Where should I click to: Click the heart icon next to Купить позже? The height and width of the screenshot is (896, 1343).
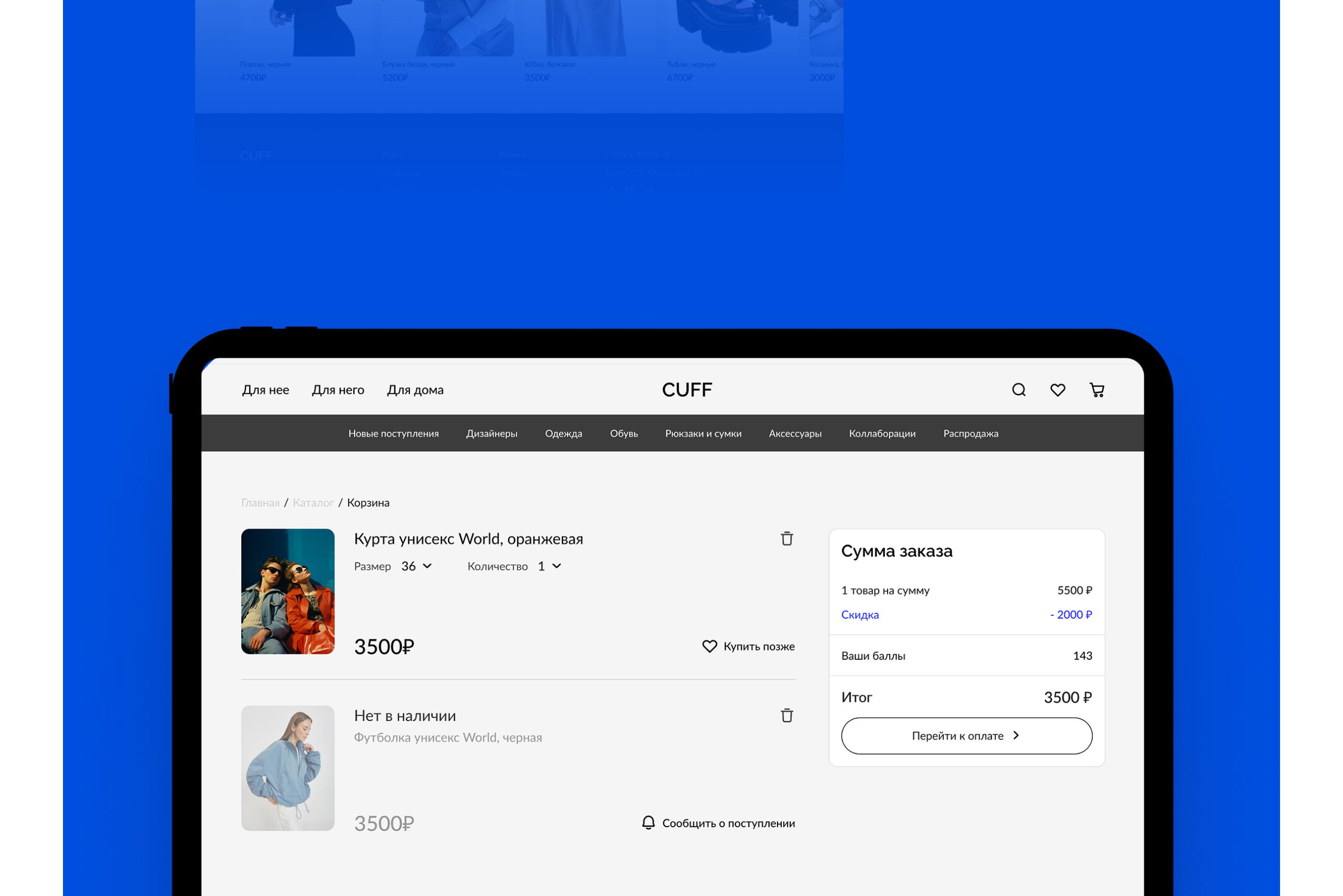click(709, 646)
